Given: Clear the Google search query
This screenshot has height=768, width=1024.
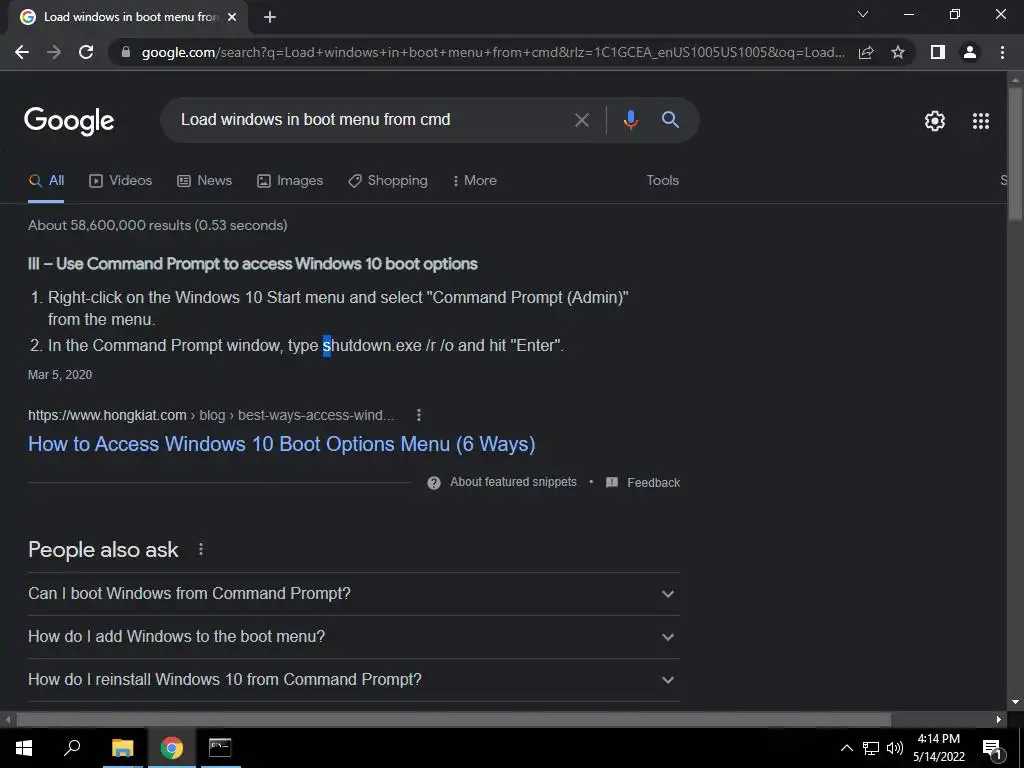Looking at the screenshot, I should coord(581,120).
